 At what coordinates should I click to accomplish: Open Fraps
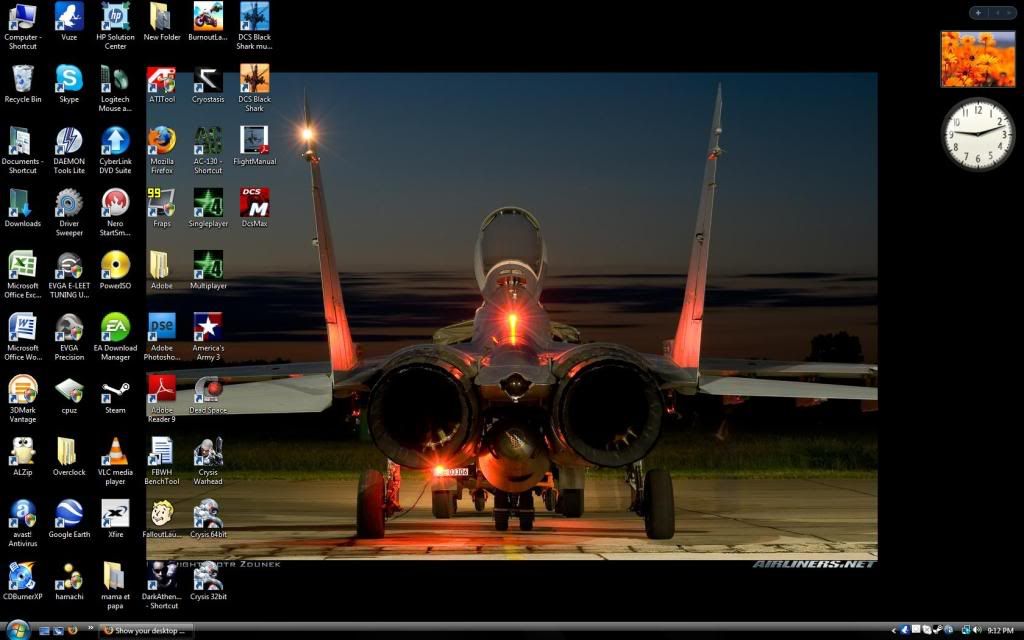click(161, 205)
